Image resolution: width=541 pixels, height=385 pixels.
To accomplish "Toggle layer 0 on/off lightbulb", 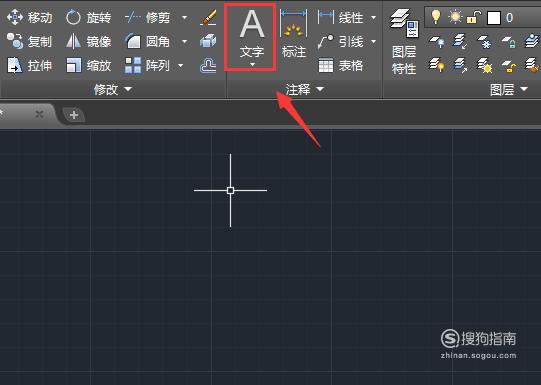I will coord(436,17).
